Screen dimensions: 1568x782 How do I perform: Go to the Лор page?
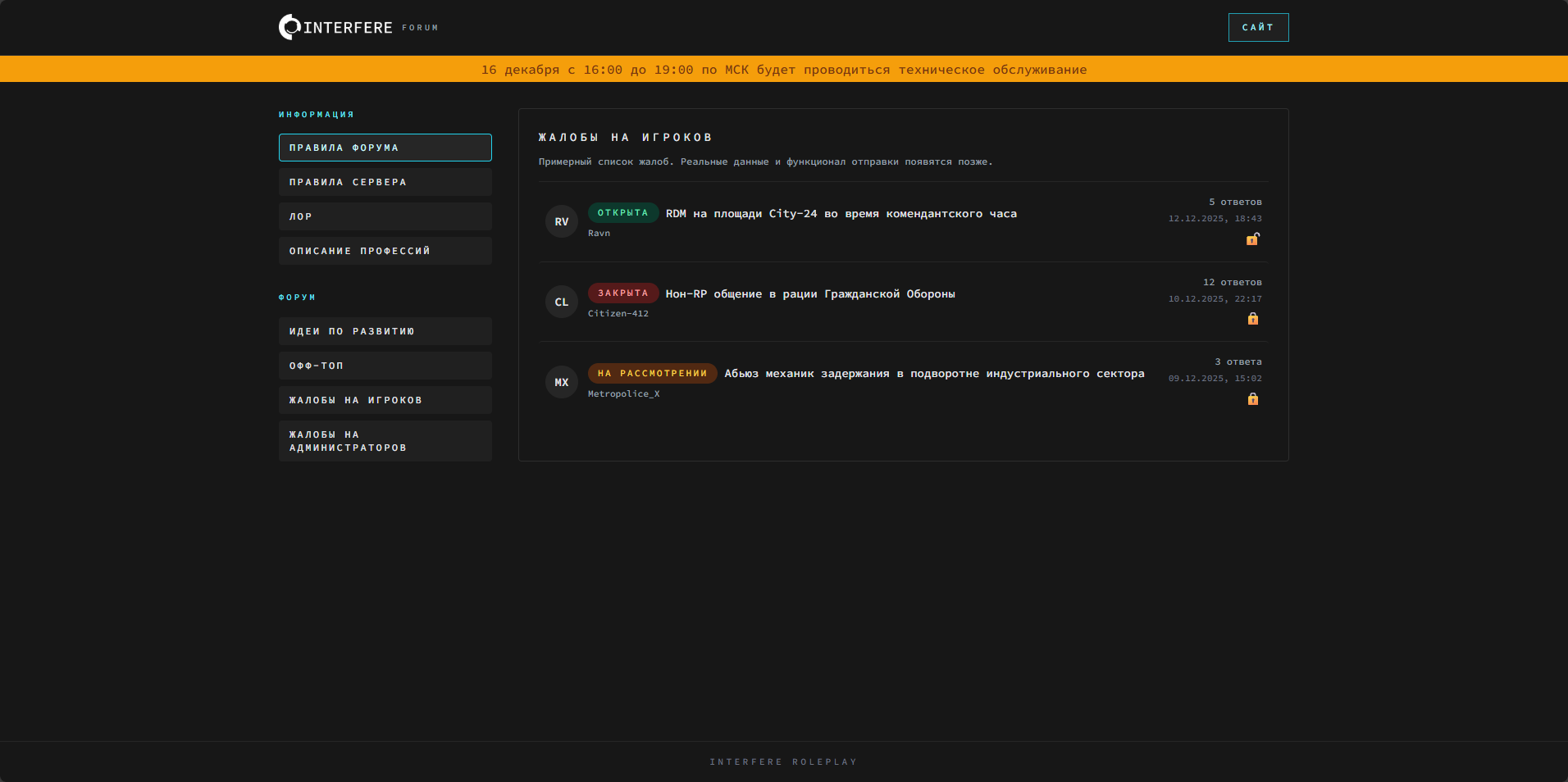coord(385,216)
